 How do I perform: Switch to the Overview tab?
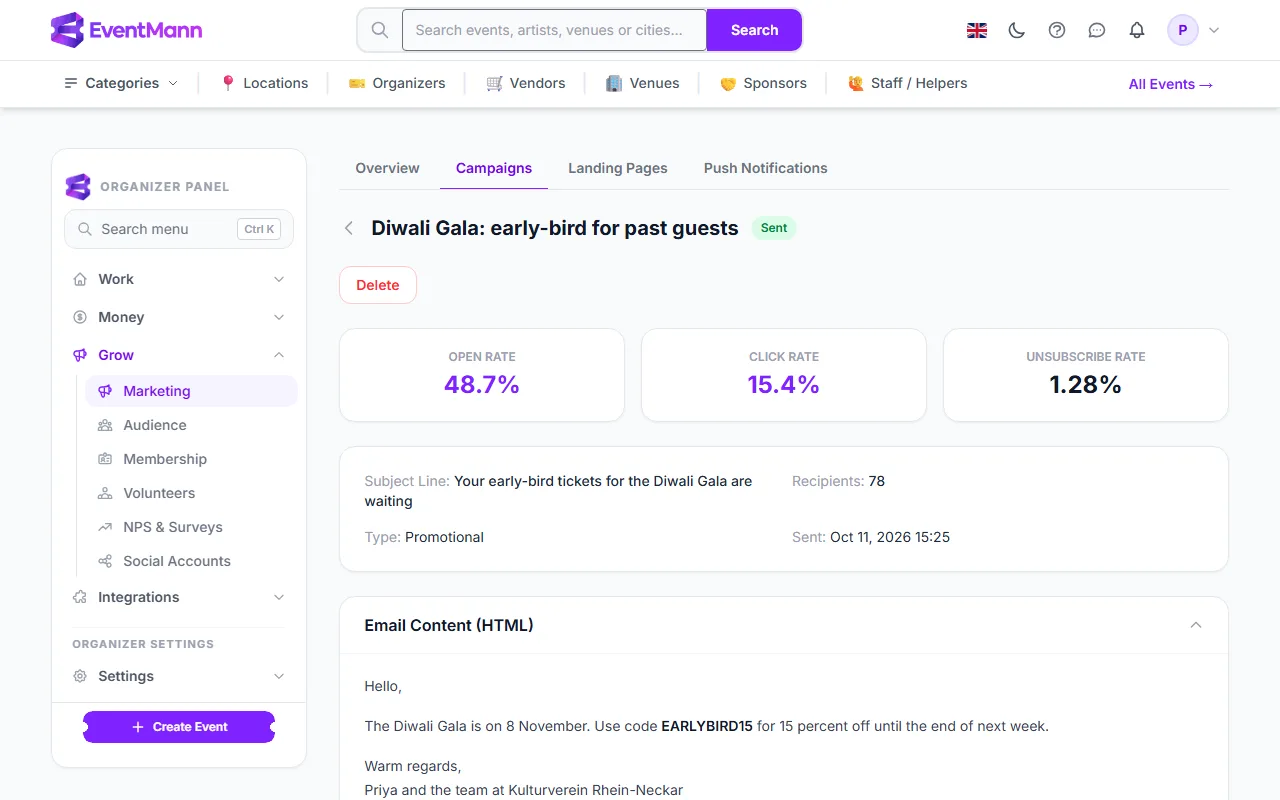coord(387,168)
